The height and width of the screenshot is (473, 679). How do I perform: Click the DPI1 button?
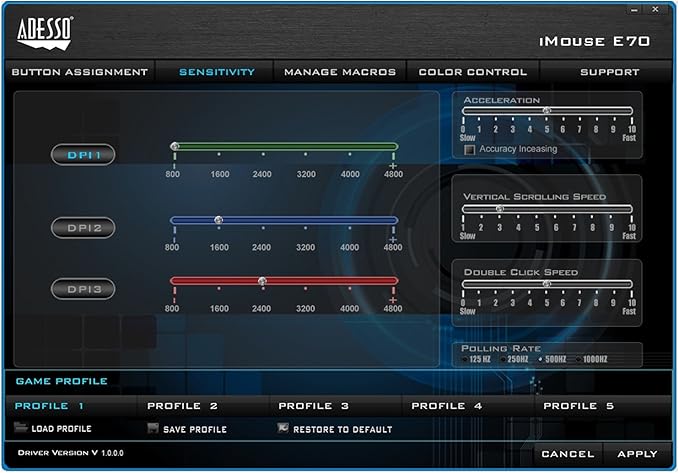pyautogui.click(x=83, y=155)
